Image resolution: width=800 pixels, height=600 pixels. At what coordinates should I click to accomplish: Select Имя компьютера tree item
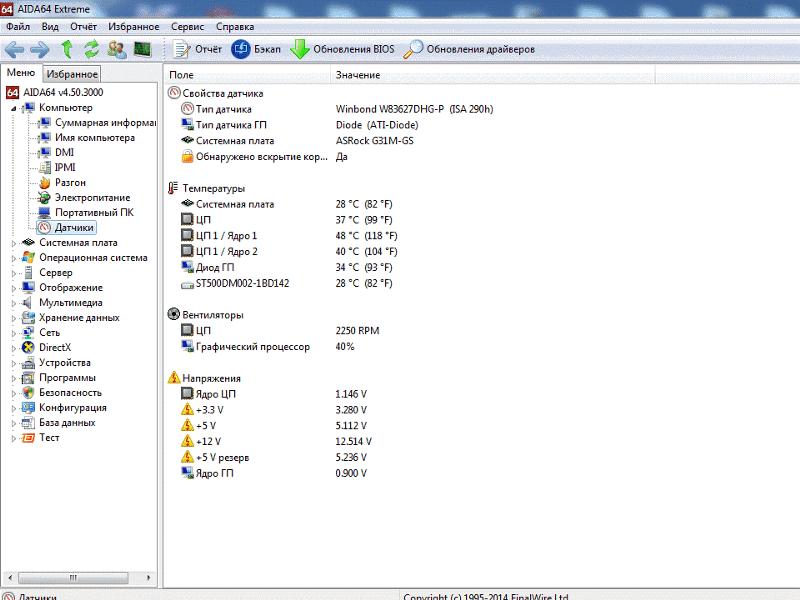click(87, 138)
